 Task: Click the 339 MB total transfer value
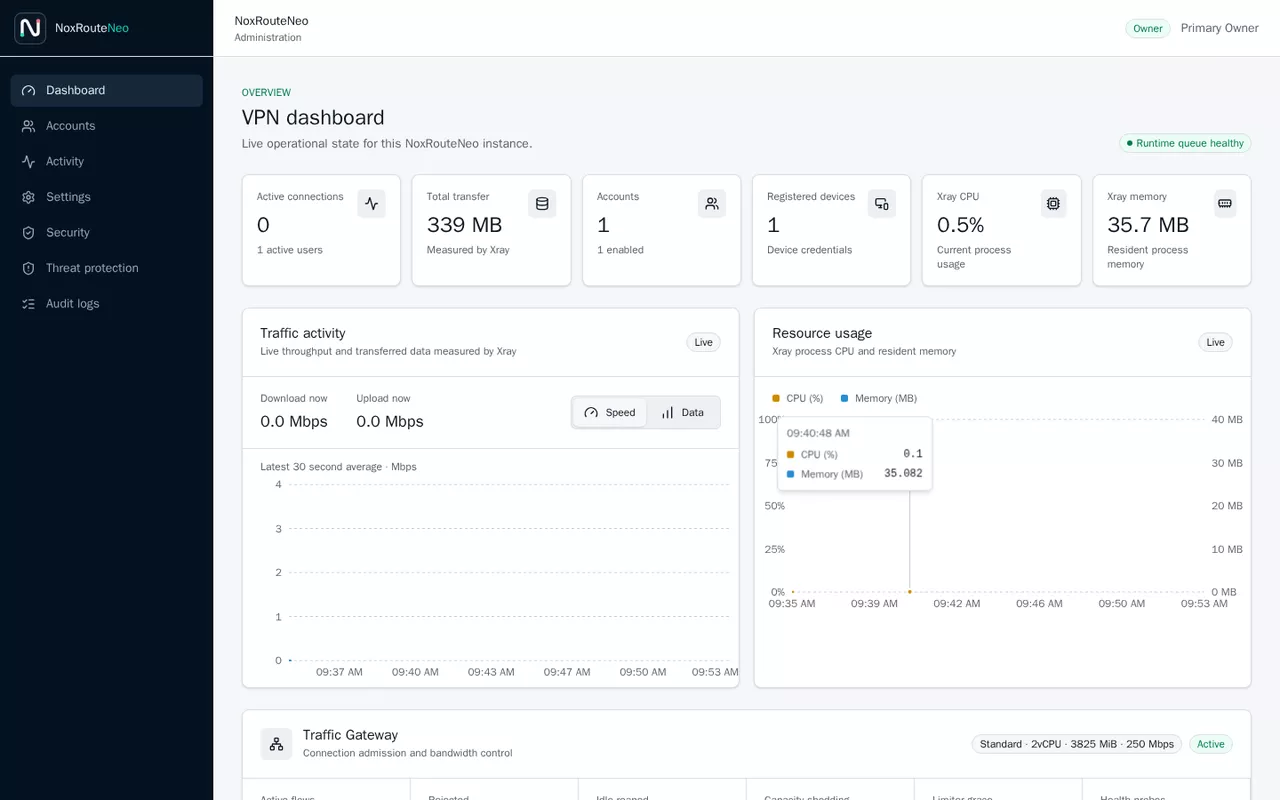pyautogui.click(x=464, y=225)
